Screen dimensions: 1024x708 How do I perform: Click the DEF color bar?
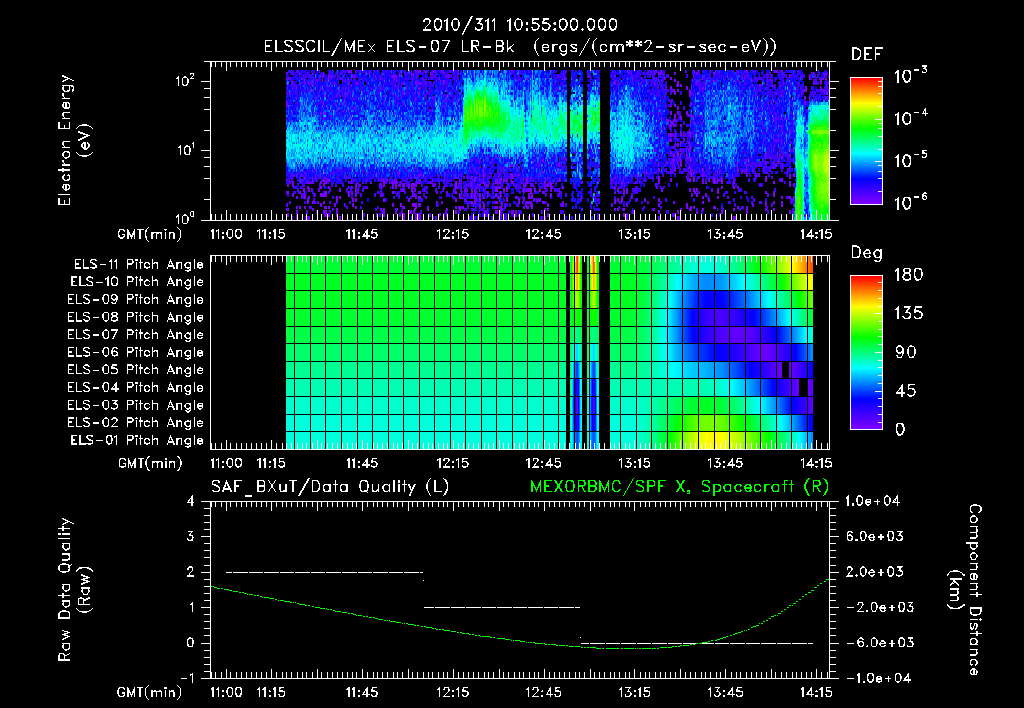click(866, 140)
